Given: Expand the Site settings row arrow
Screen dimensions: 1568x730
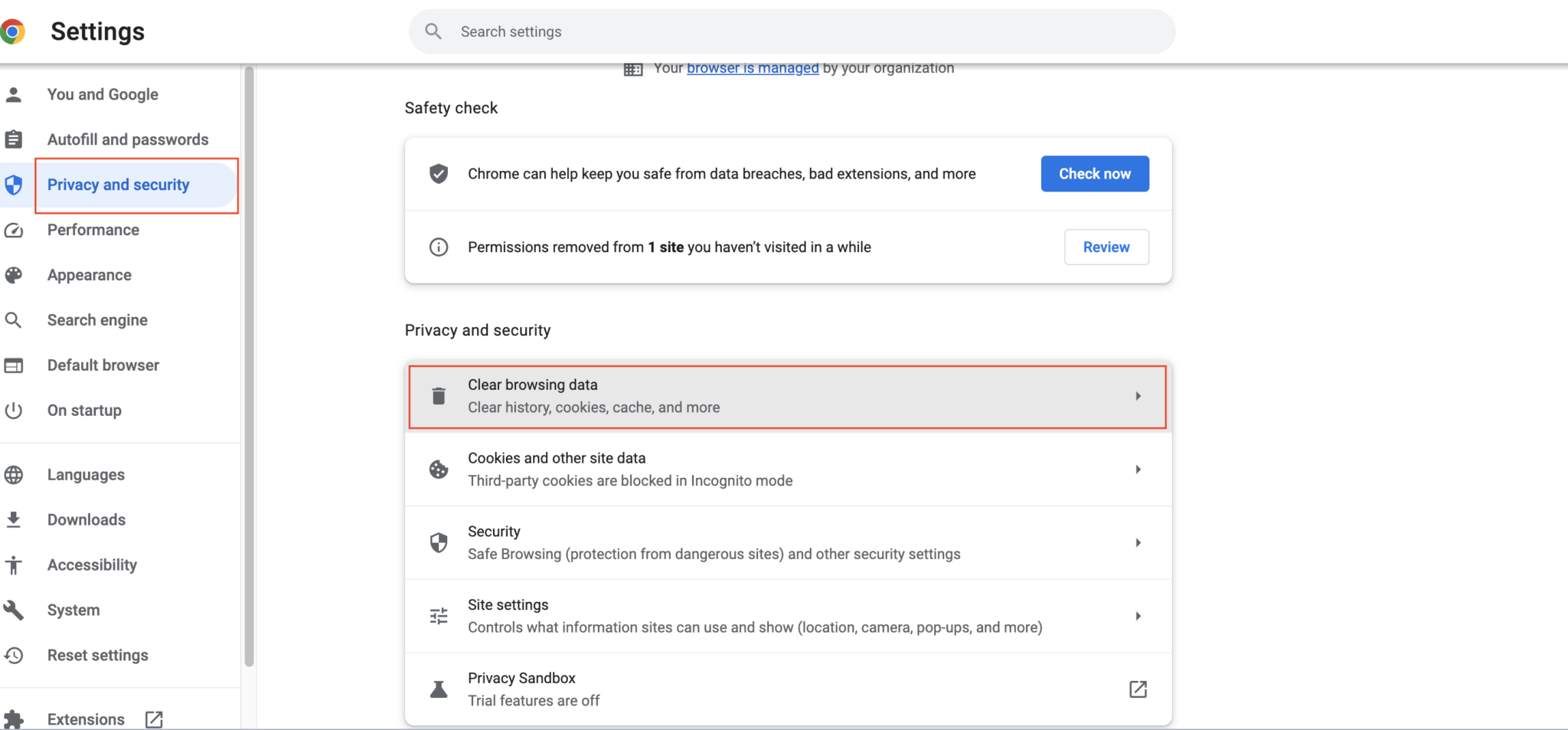Looking at the screenshot, I should coord(1138,616).
